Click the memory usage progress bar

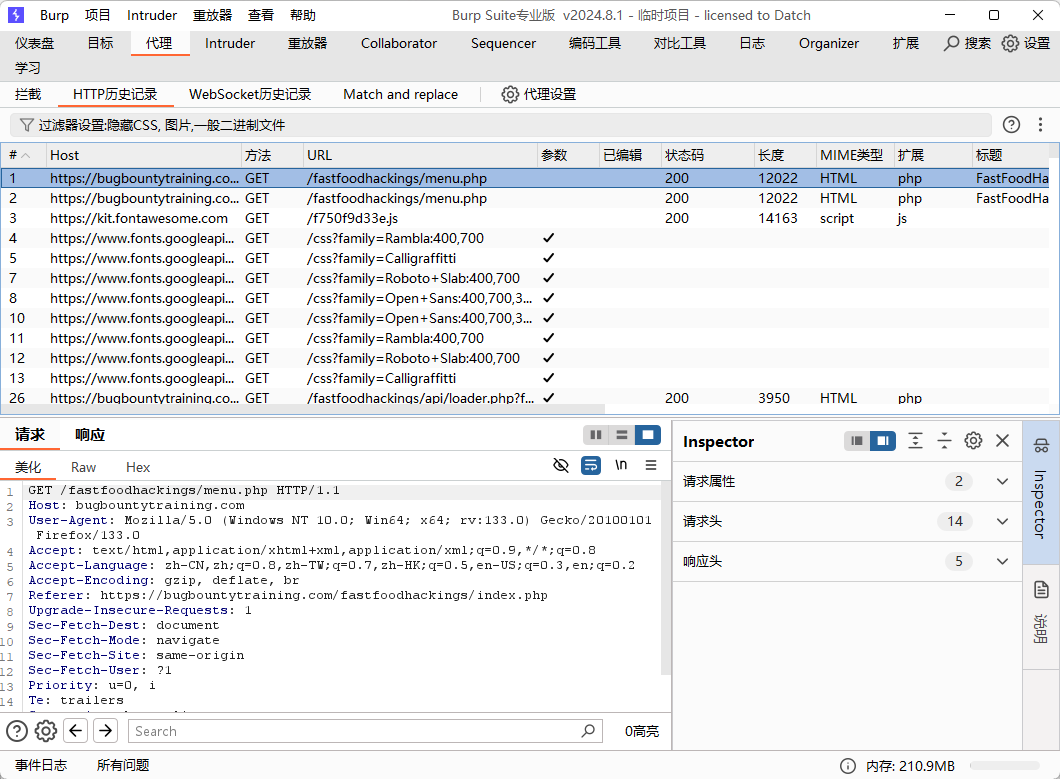point(1004,765)
